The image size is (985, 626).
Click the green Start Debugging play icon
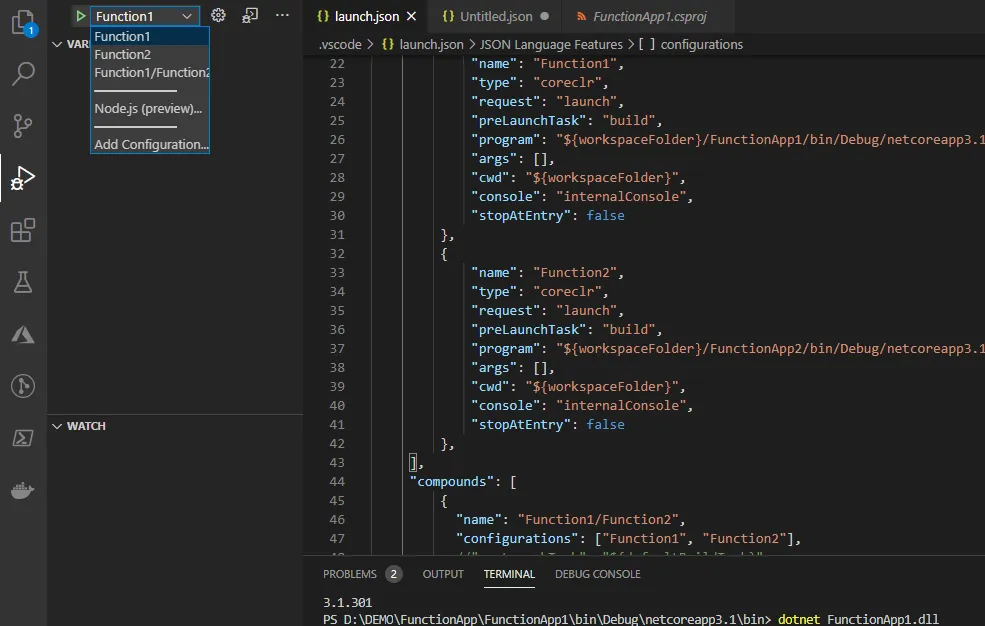80,16
